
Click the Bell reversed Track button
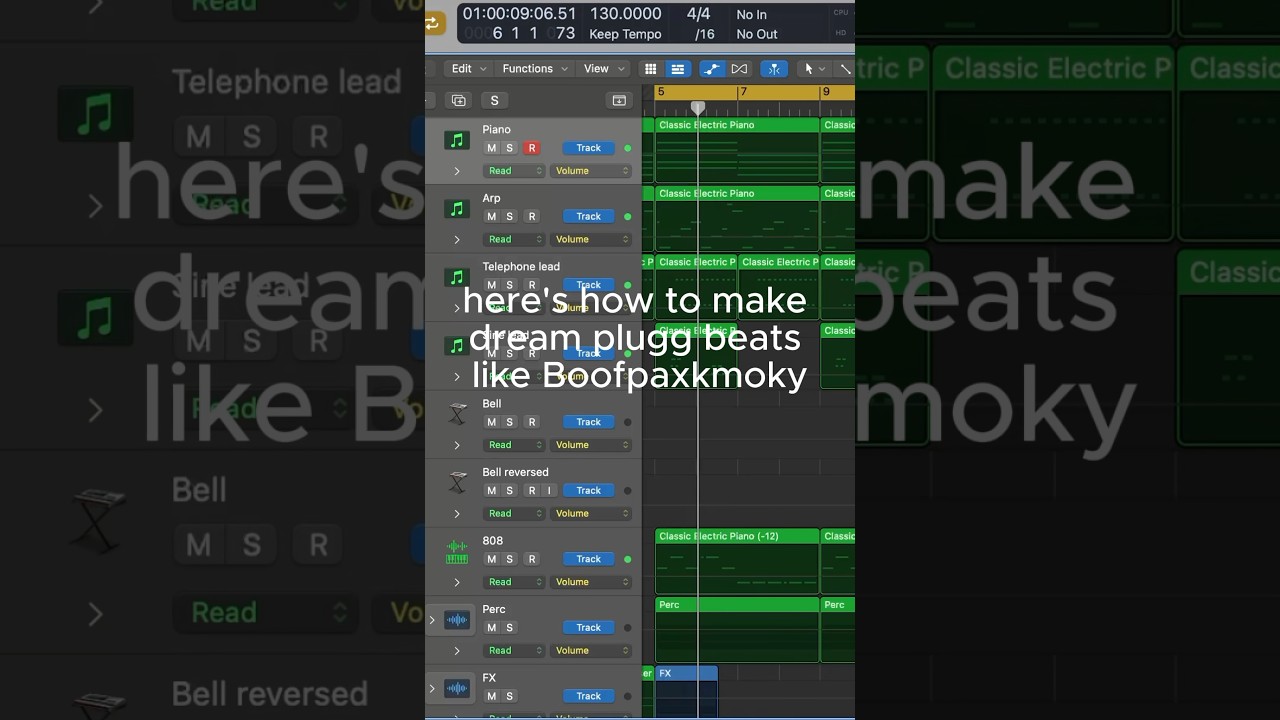click(589, 490)
